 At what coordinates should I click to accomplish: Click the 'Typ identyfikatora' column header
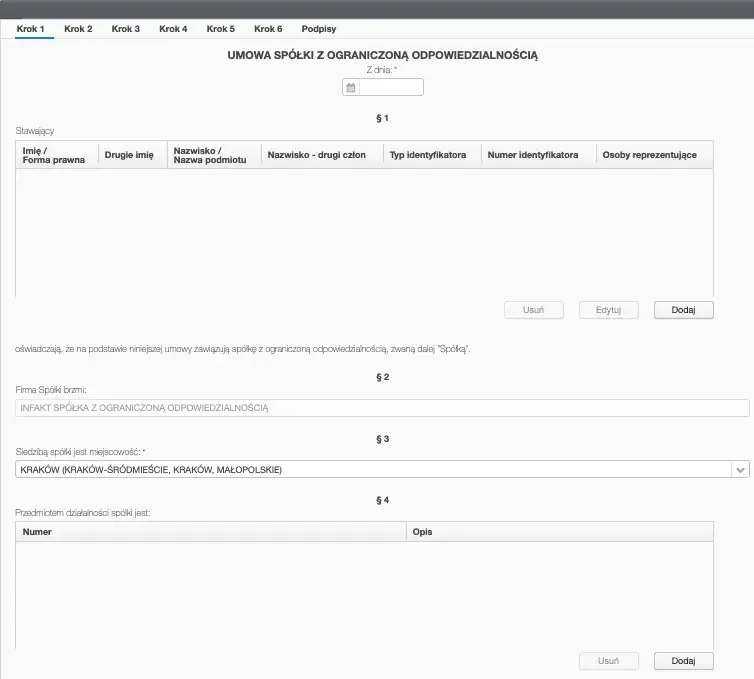coord(431,155)
